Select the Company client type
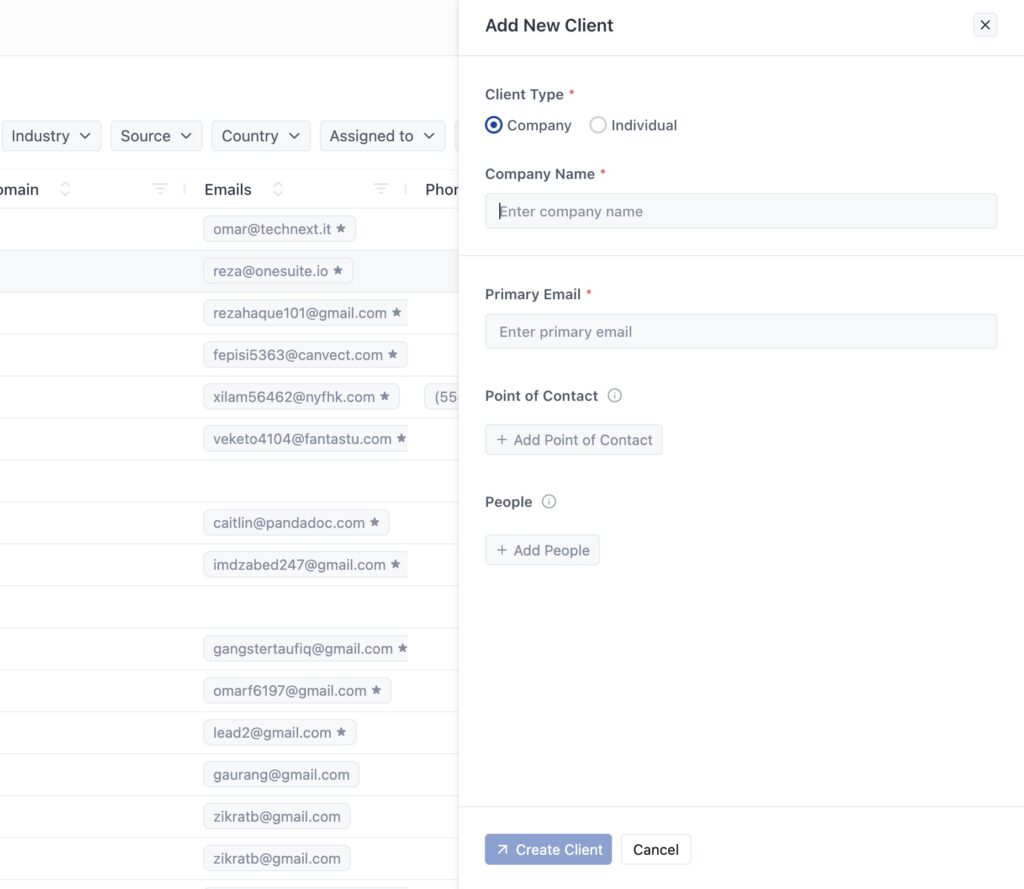The width and height of the screenshot is (1024, 889). point(493,125)
